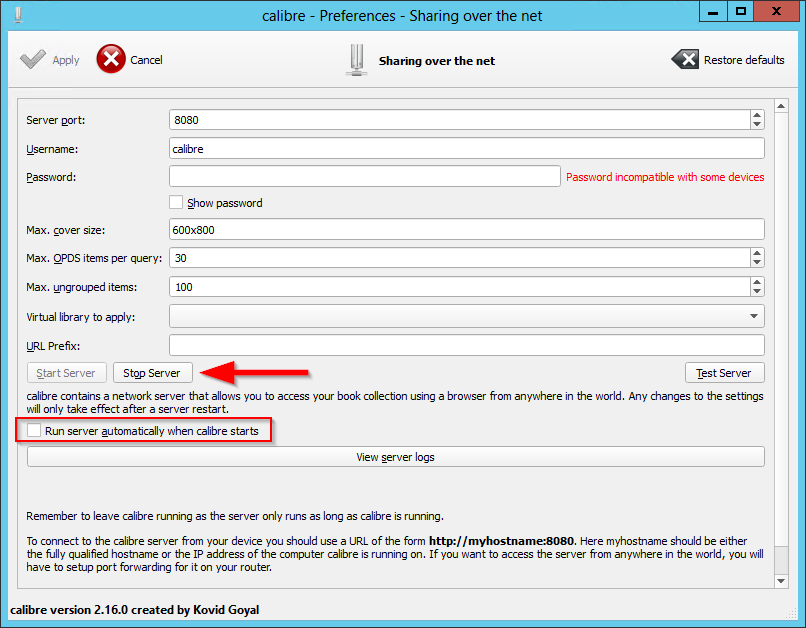Click into the Password field
This screenshot has width=806, height=628.
[x=364, y=176]
